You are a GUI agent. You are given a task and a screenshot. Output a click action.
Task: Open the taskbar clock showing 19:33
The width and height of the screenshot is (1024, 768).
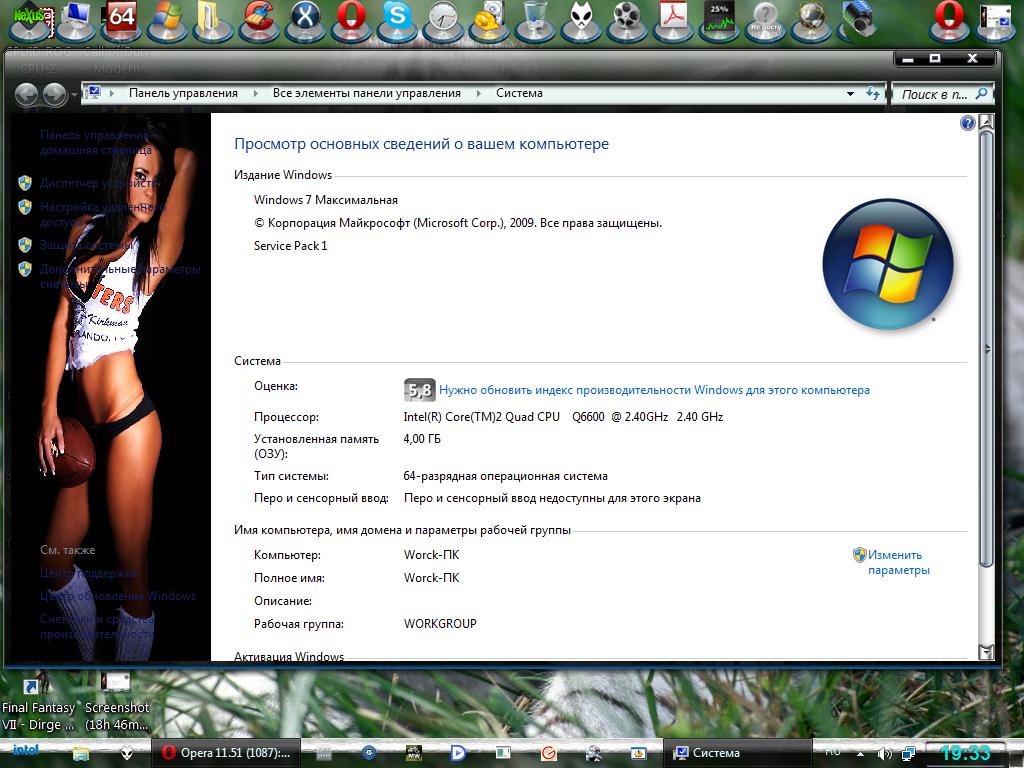point(965,754)
